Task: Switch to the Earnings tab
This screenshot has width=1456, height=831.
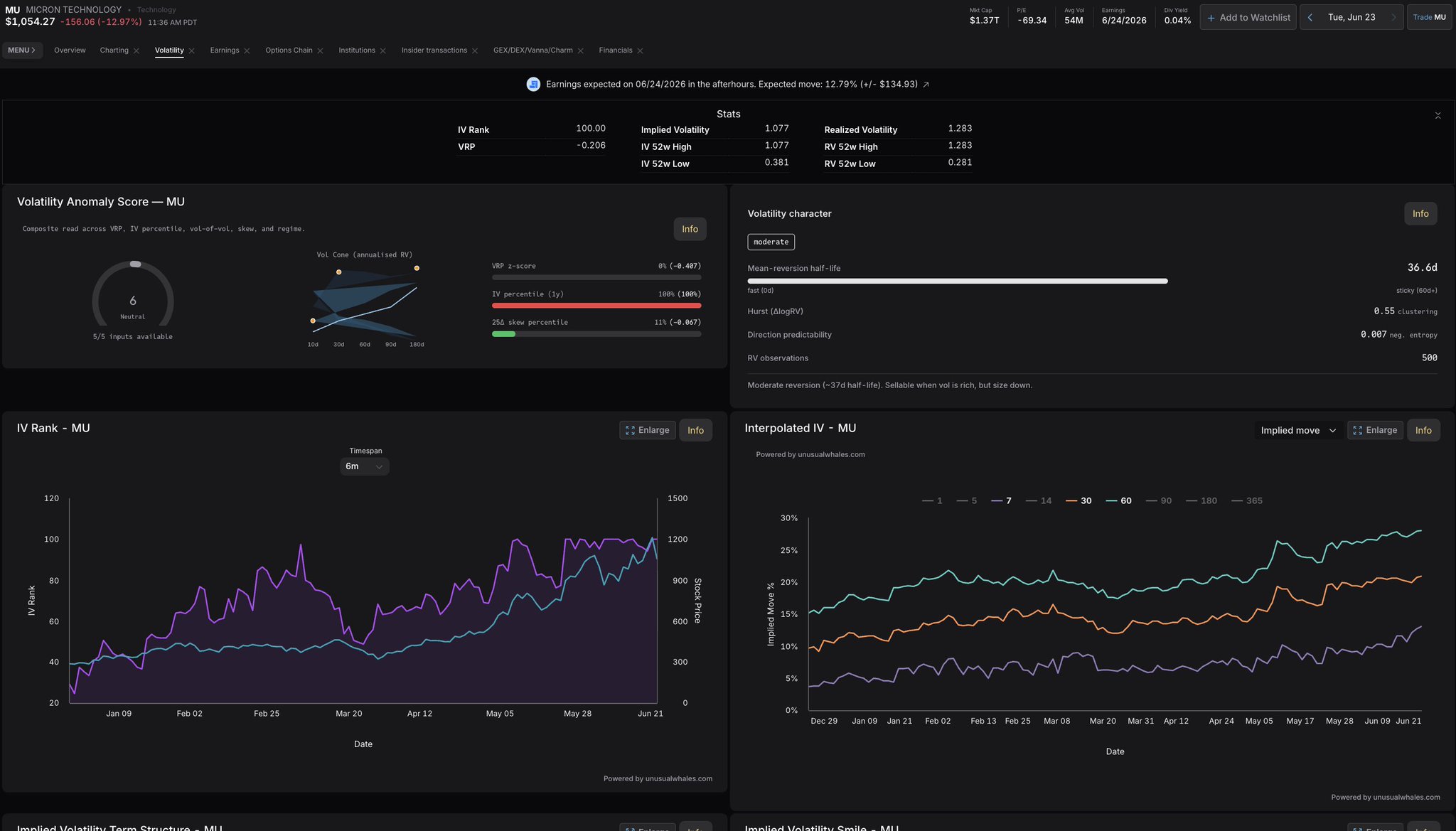Action: 225,50
